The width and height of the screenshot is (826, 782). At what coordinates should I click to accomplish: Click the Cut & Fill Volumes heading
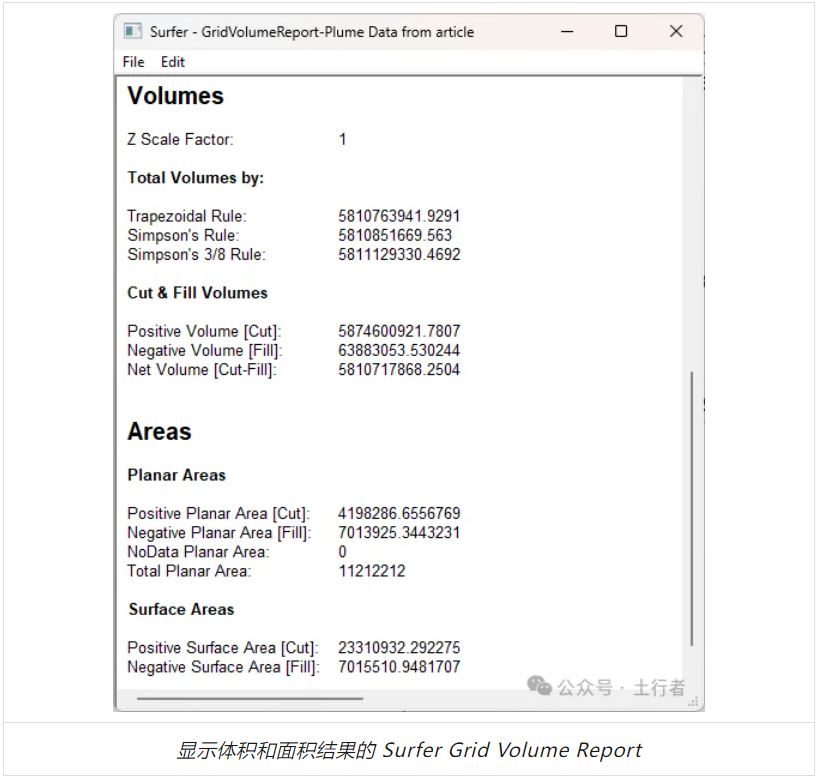[x=198, y=293]
